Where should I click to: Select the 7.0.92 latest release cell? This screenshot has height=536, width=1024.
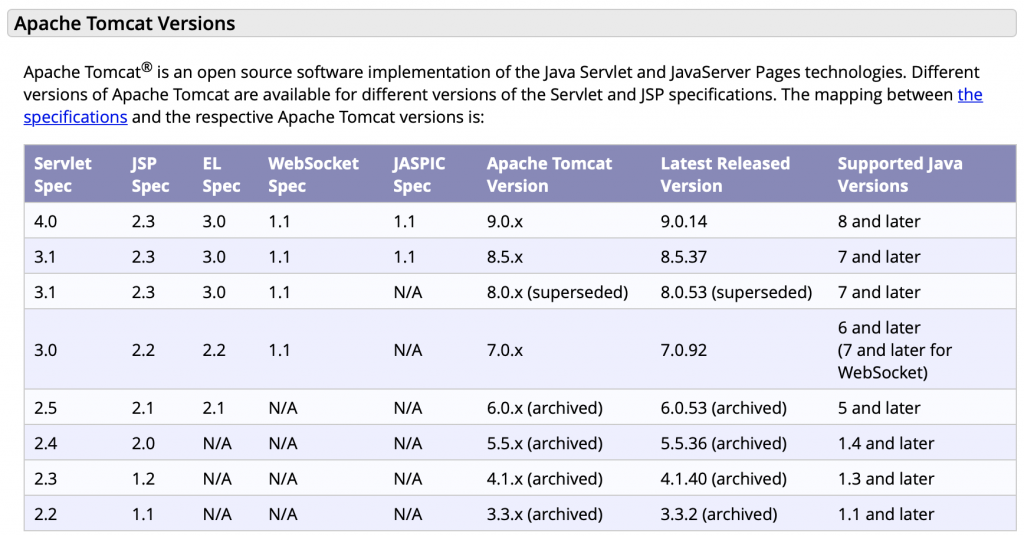(685, 351)
